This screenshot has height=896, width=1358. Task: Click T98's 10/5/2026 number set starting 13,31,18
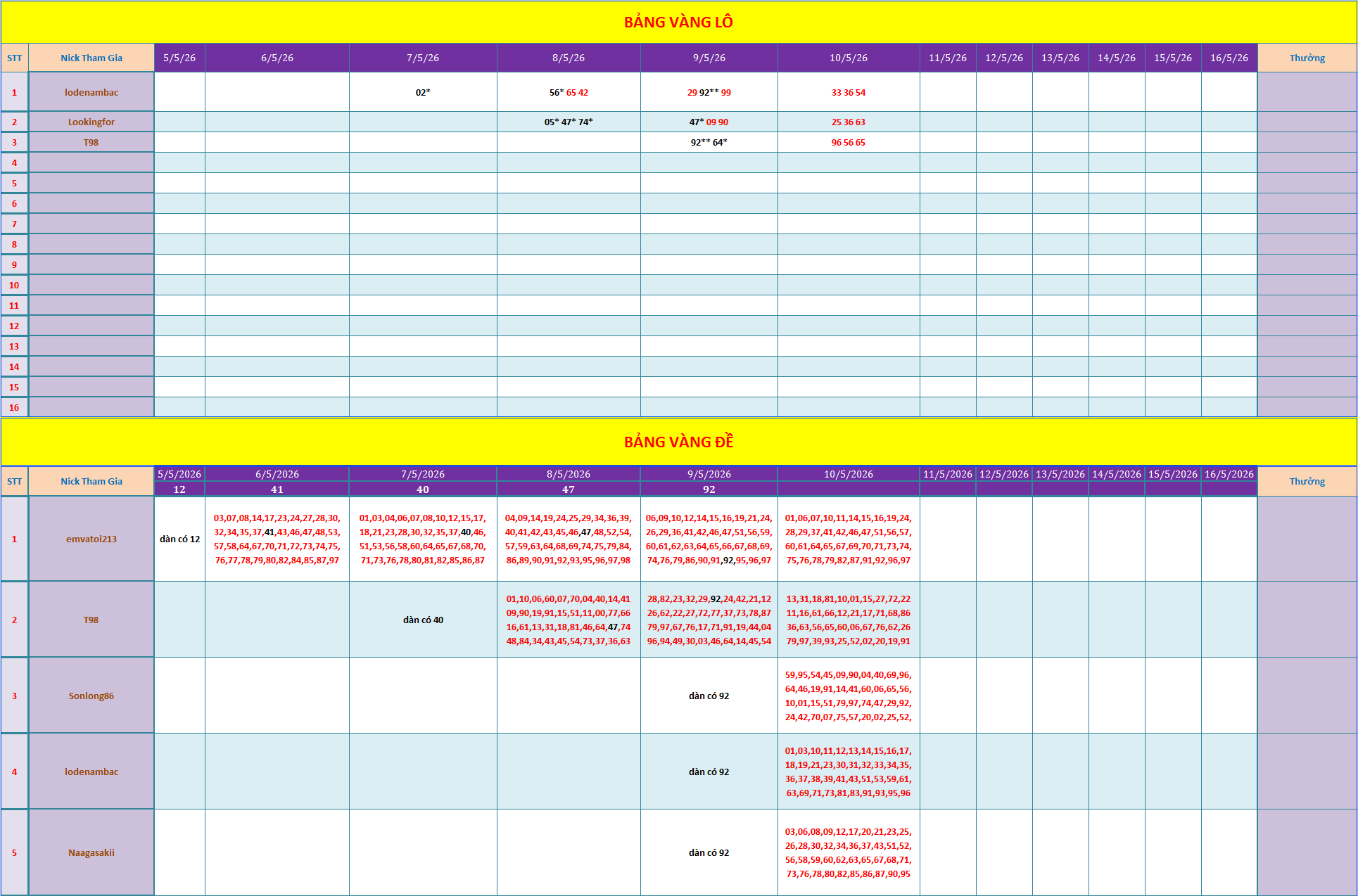pyautogui.click(x=849, y=620)
